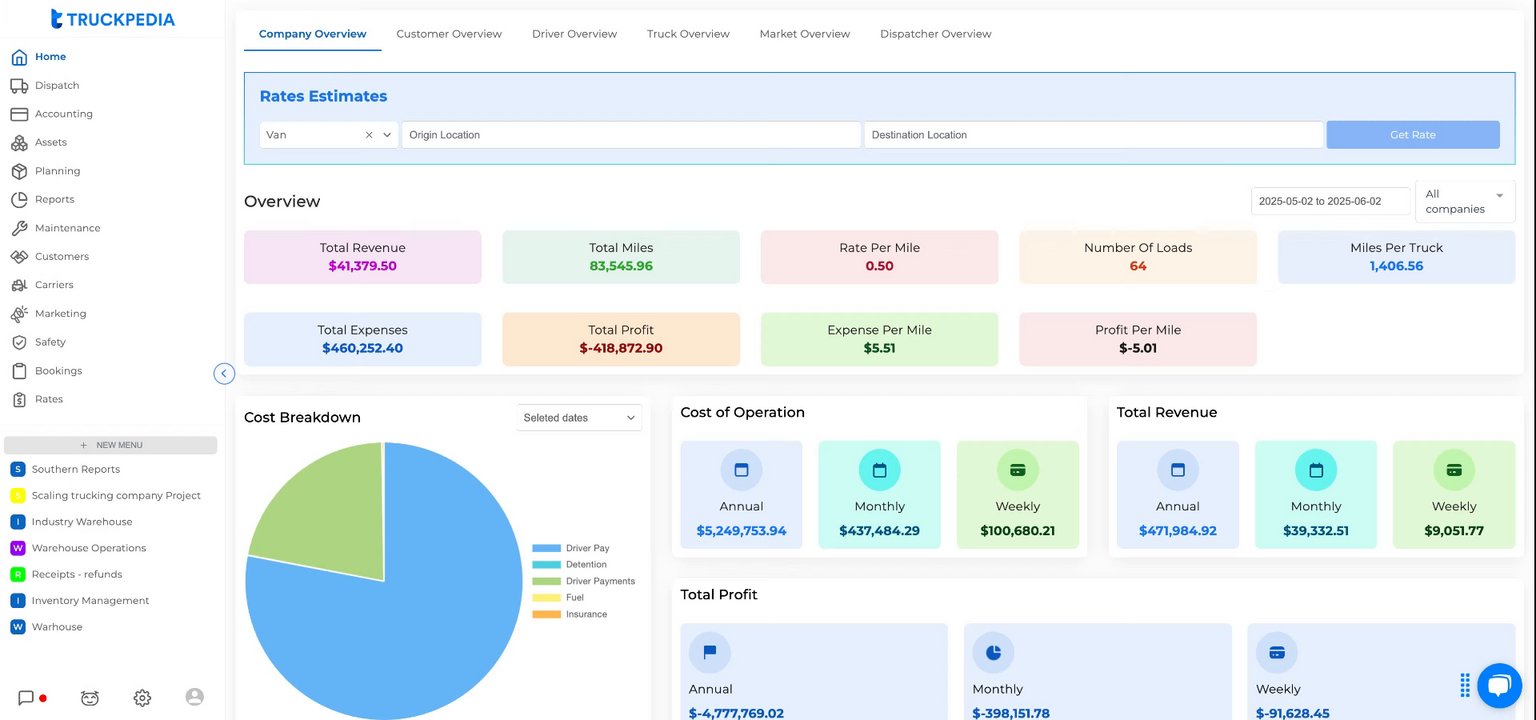This screenshot has width=1536, height=720.
Task: Open the All companies dropdown
Action: click(1465, 201)
